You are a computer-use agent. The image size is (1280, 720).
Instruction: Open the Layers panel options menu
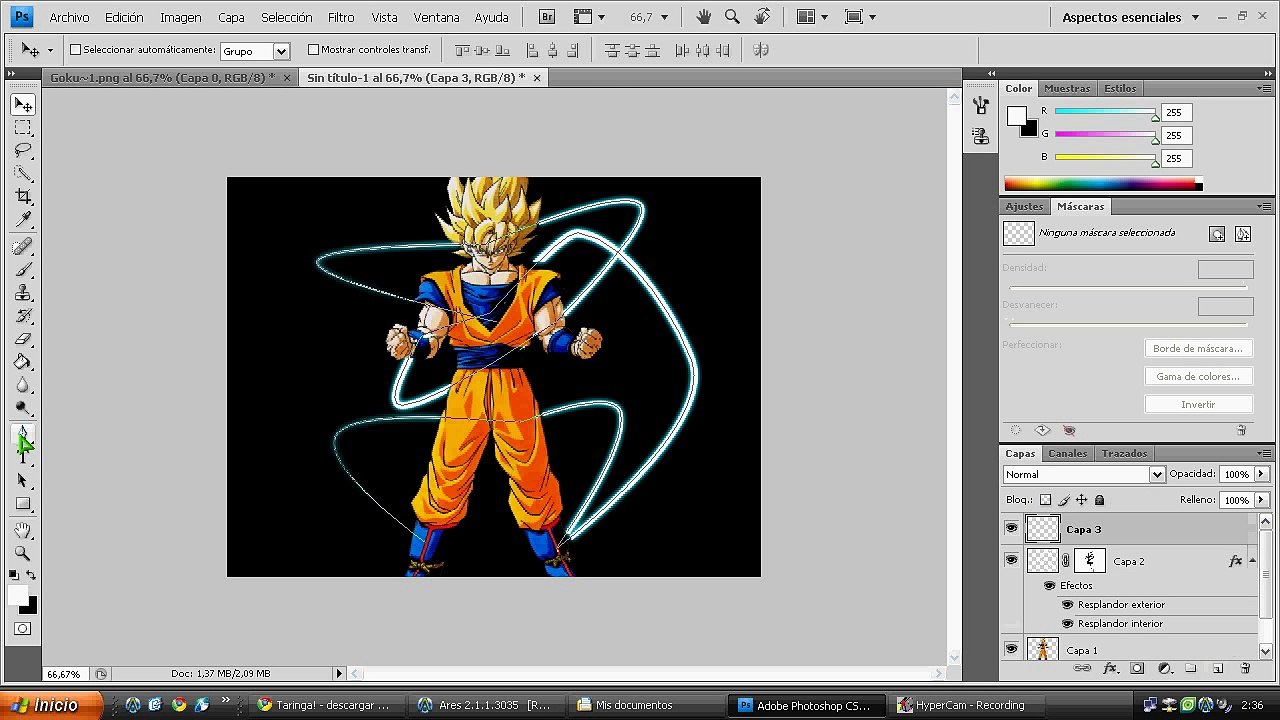point(1264,453)
